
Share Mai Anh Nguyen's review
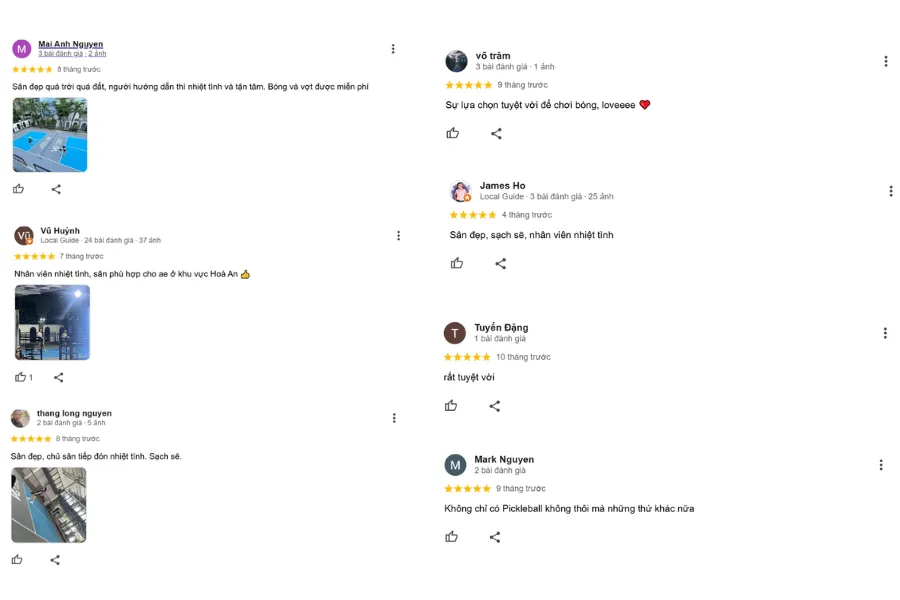click(56, 189)
